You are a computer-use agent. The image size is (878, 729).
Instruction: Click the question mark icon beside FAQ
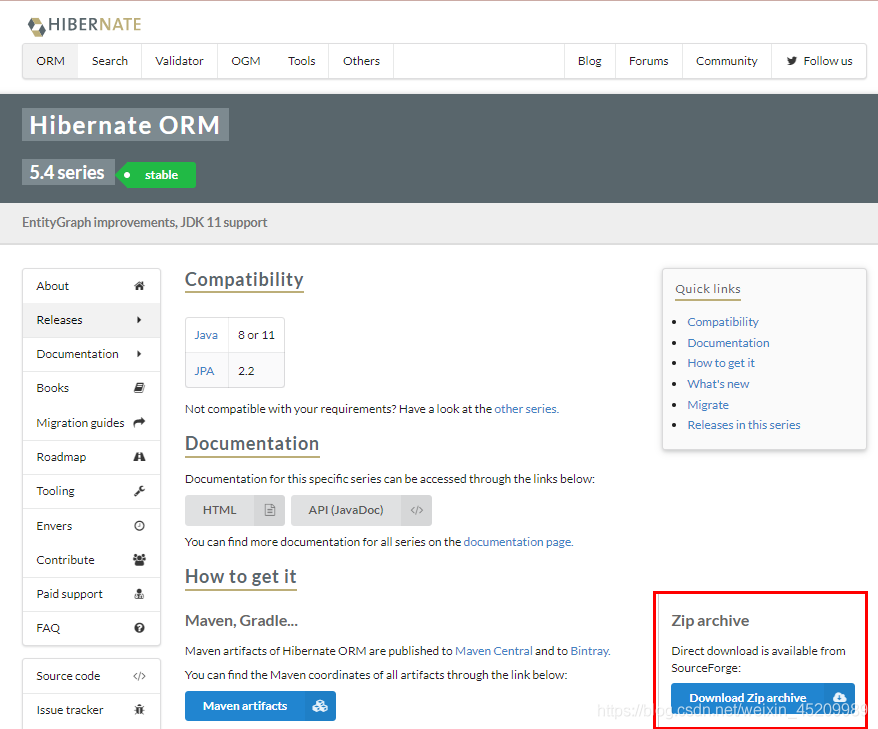(139, 628)
